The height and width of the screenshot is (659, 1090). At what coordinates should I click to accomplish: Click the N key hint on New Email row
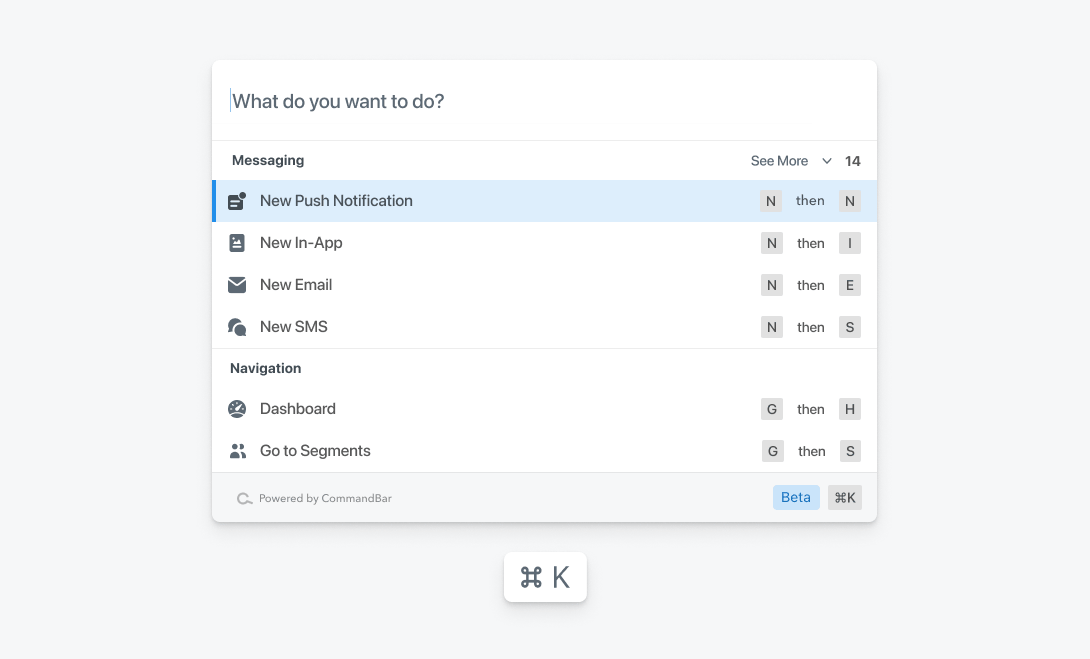pos(772,285)
